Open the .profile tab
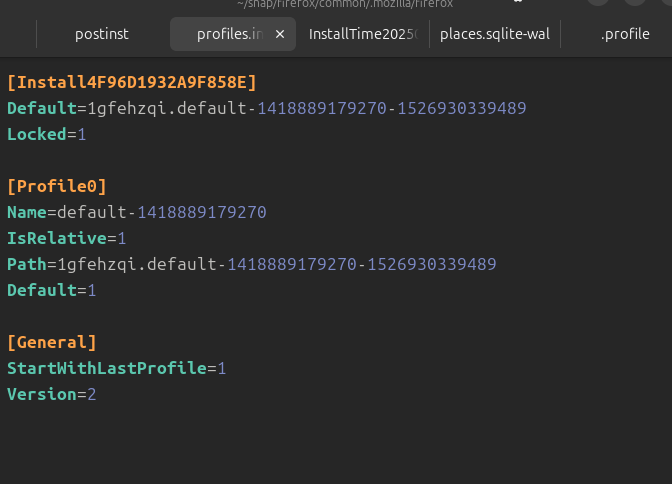The width and height of the screenshot is (672, 484). coord(625,34)
